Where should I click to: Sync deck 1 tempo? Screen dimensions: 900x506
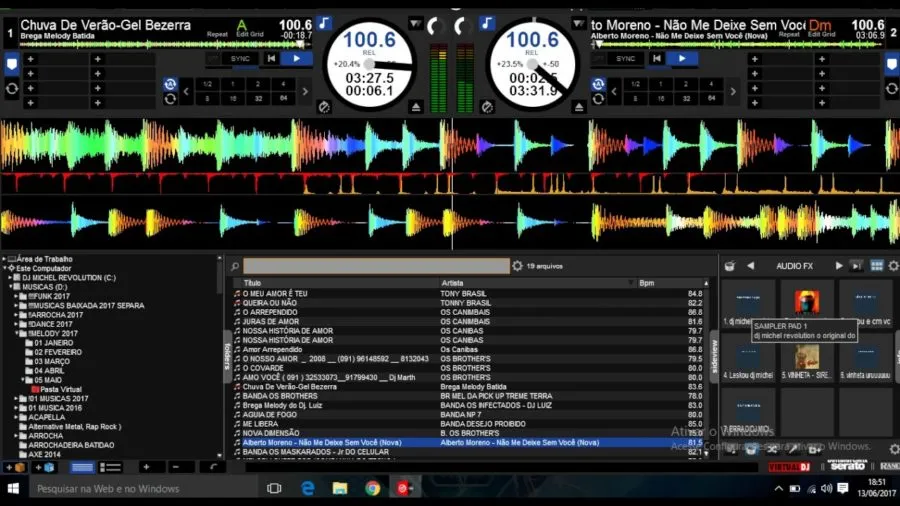click(240, 59)
